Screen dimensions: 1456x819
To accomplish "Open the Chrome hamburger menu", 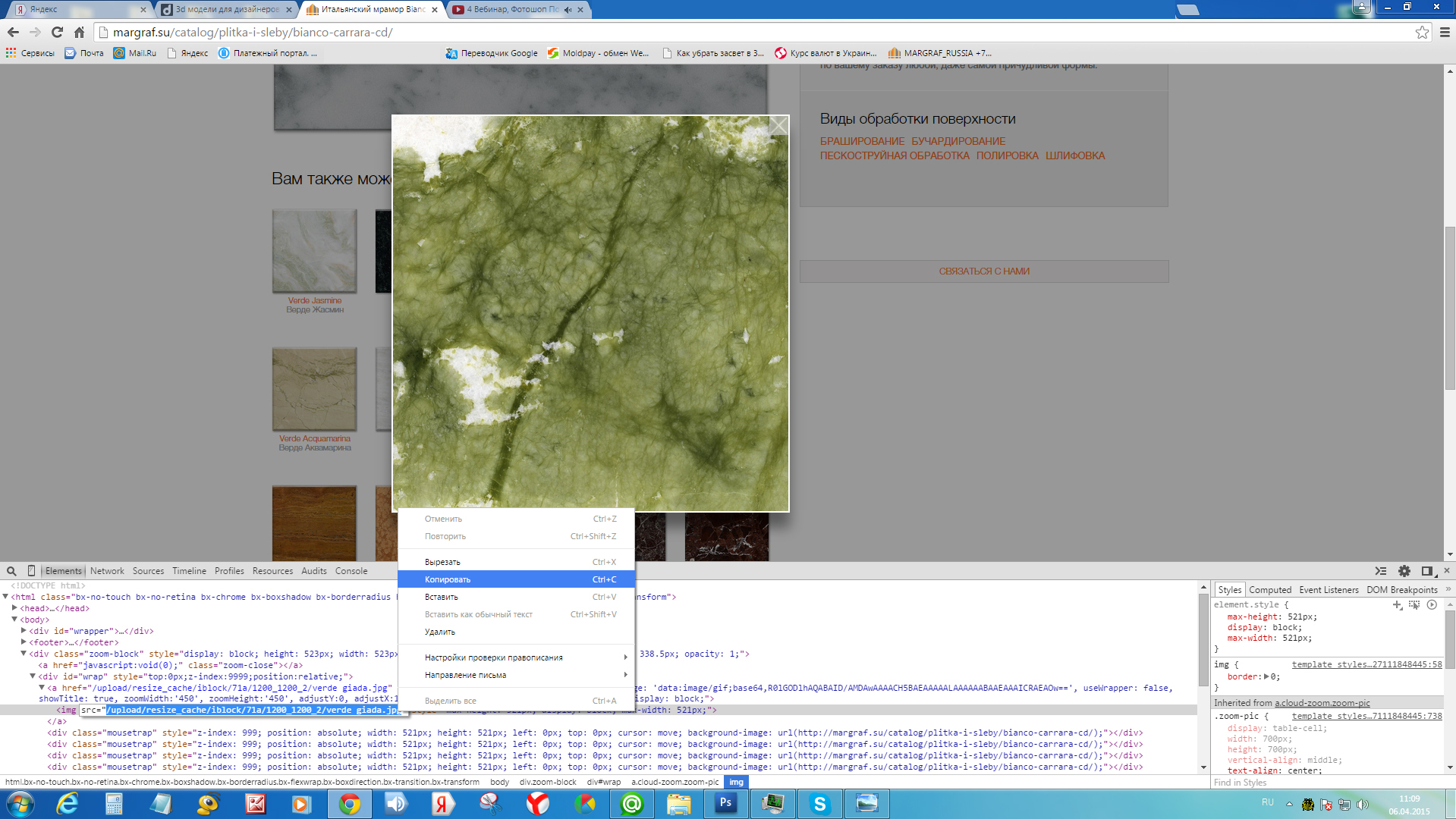I will [x=1445, y=32].
